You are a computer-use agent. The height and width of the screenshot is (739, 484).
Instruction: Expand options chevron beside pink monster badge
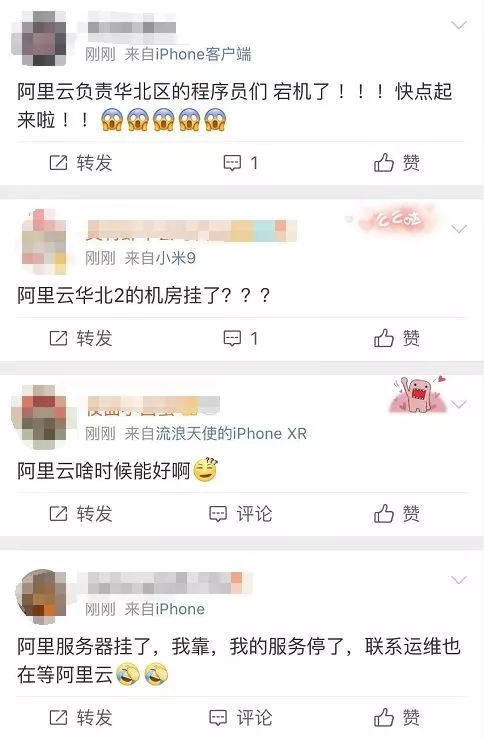(x=459, y=404)
